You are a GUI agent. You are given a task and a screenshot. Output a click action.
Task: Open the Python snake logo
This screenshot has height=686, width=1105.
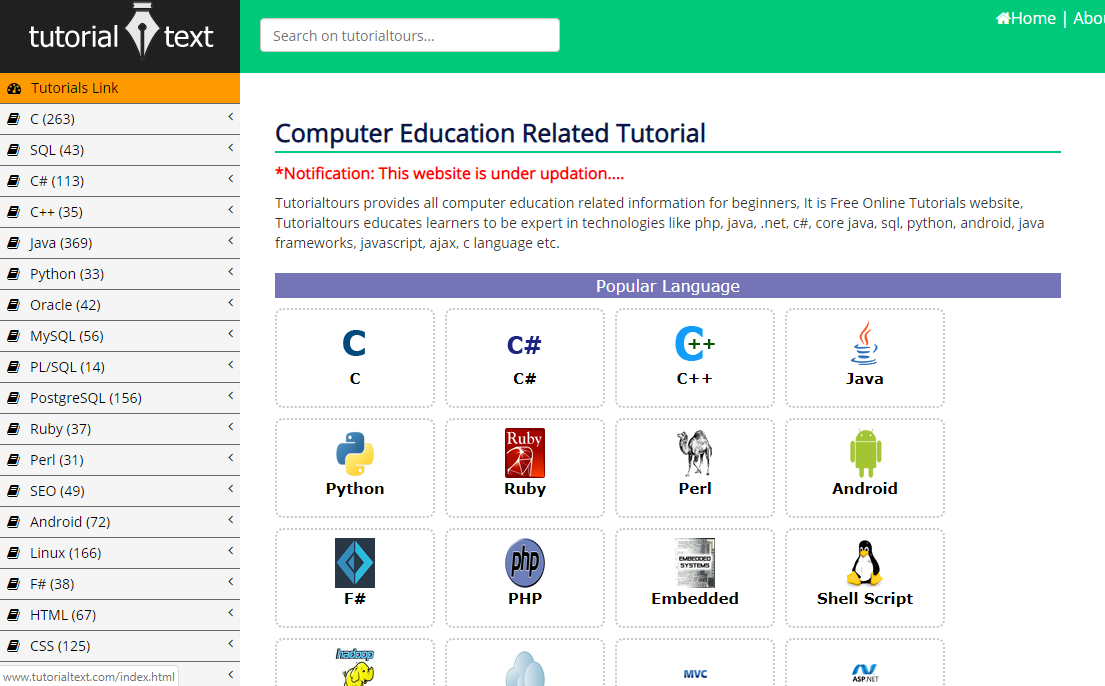(x=354, y=453)
